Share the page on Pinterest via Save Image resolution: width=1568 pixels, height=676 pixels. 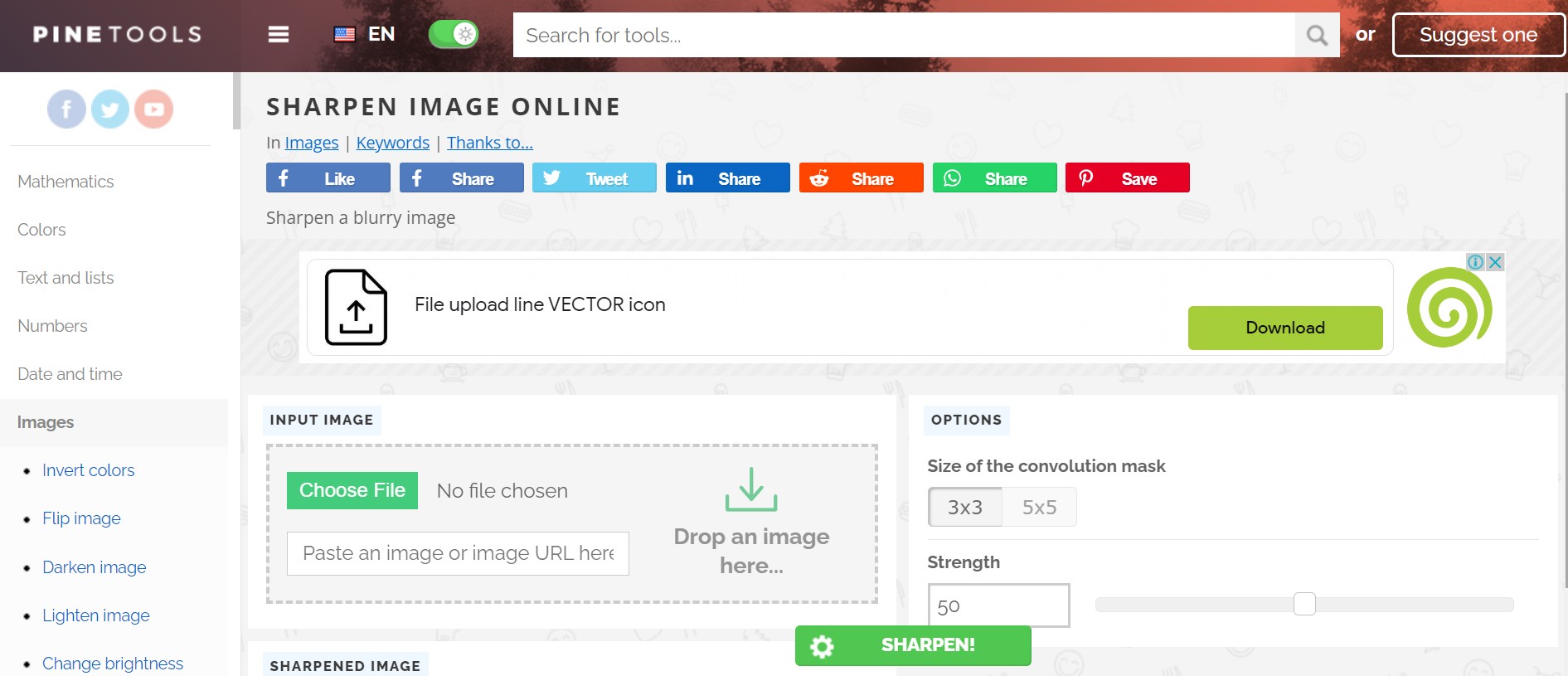pos(1127,178)
